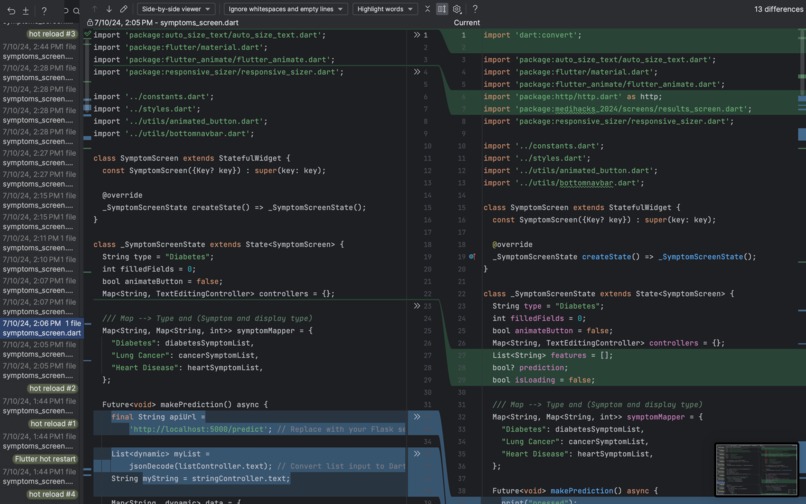This screenshot has width=806, height=504.
Task: Open help from the history panel toolbar
Action: tap(44, 10)
